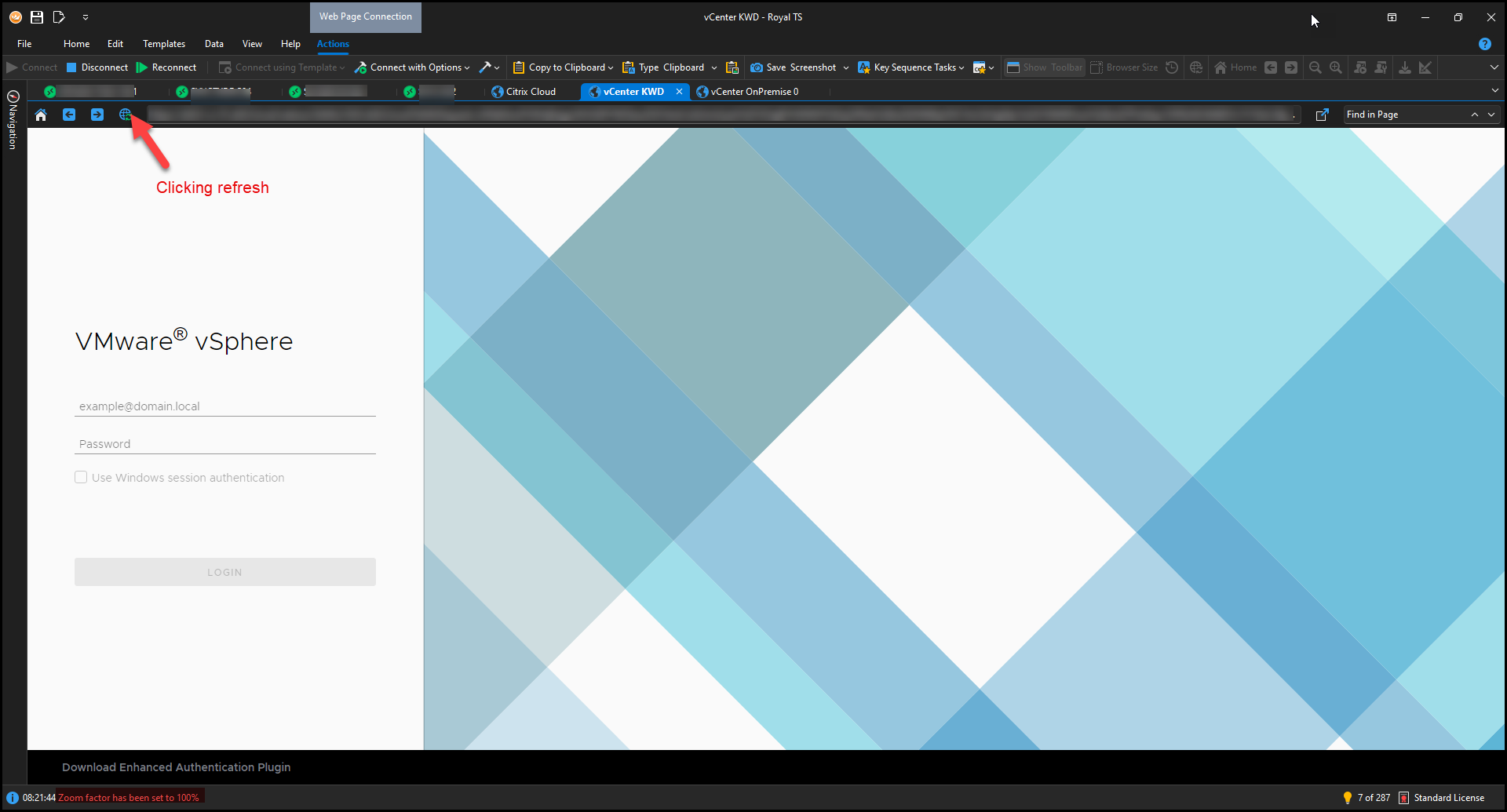Viewport: 1507px width, 812px height.
Task: Open the tab list dropdown at the tab bar end
Action: [x=1494, y=91]
